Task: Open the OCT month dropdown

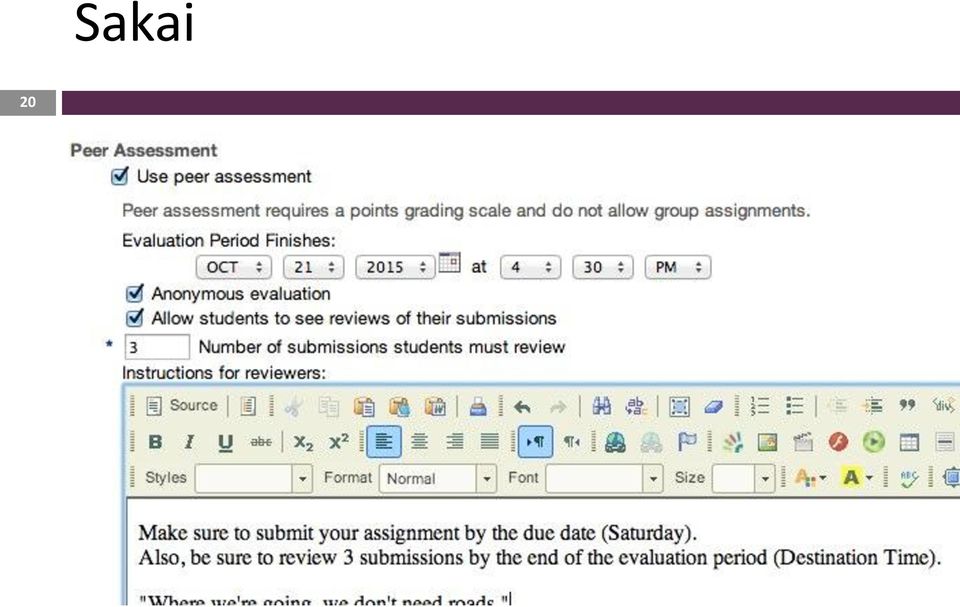Action: [x=234, y=267]
